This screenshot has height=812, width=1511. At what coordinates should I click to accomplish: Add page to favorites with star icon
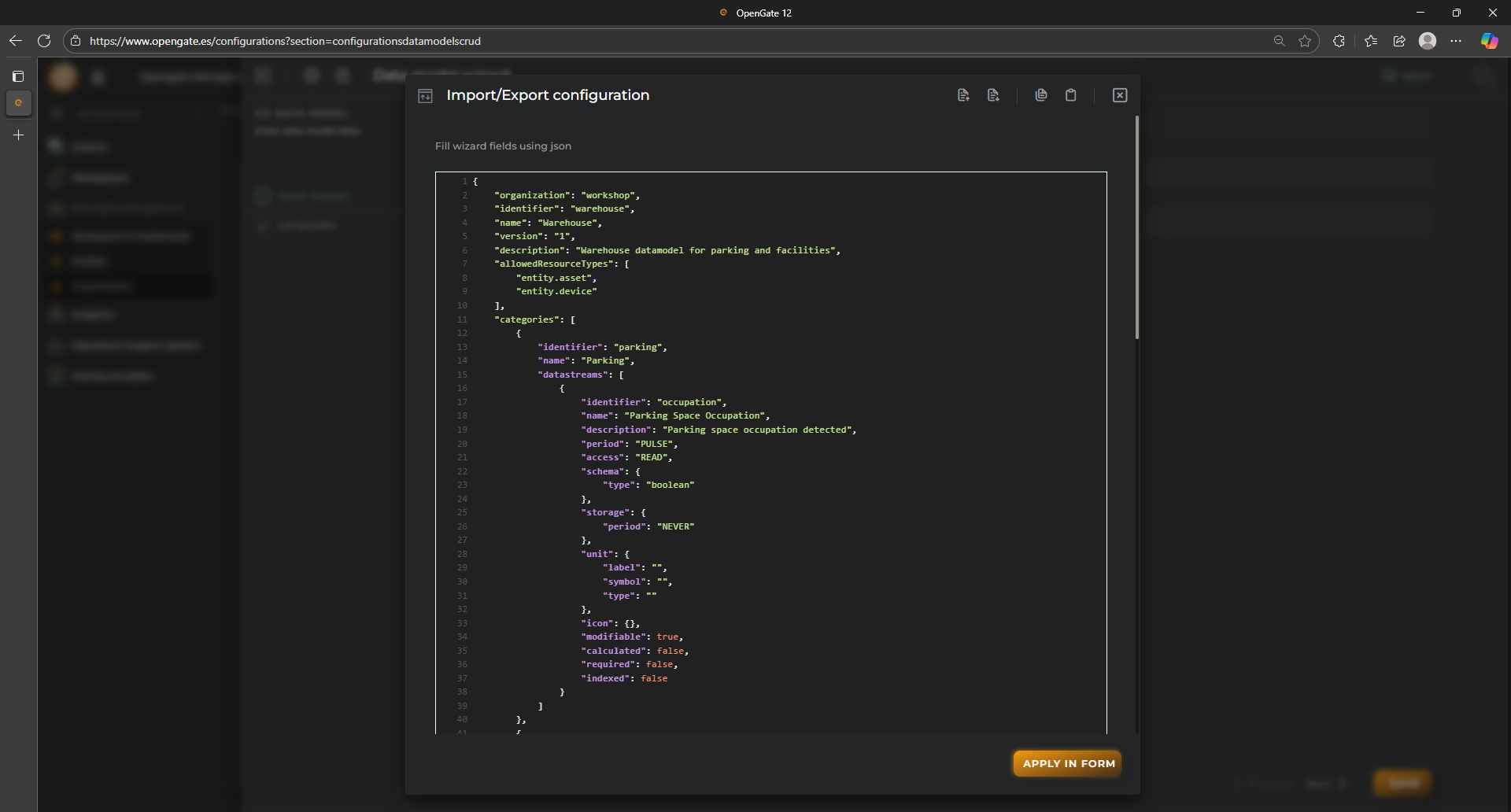pyautogui.click(x=1305, y=41)
